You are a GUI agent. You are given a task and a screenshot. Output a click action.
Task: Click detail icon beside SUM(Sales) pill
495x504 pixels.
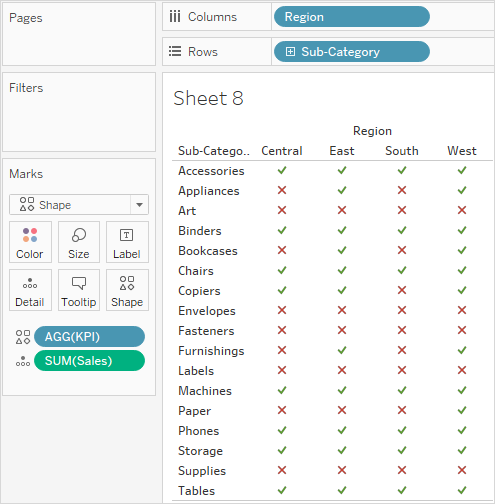point(23,361)
